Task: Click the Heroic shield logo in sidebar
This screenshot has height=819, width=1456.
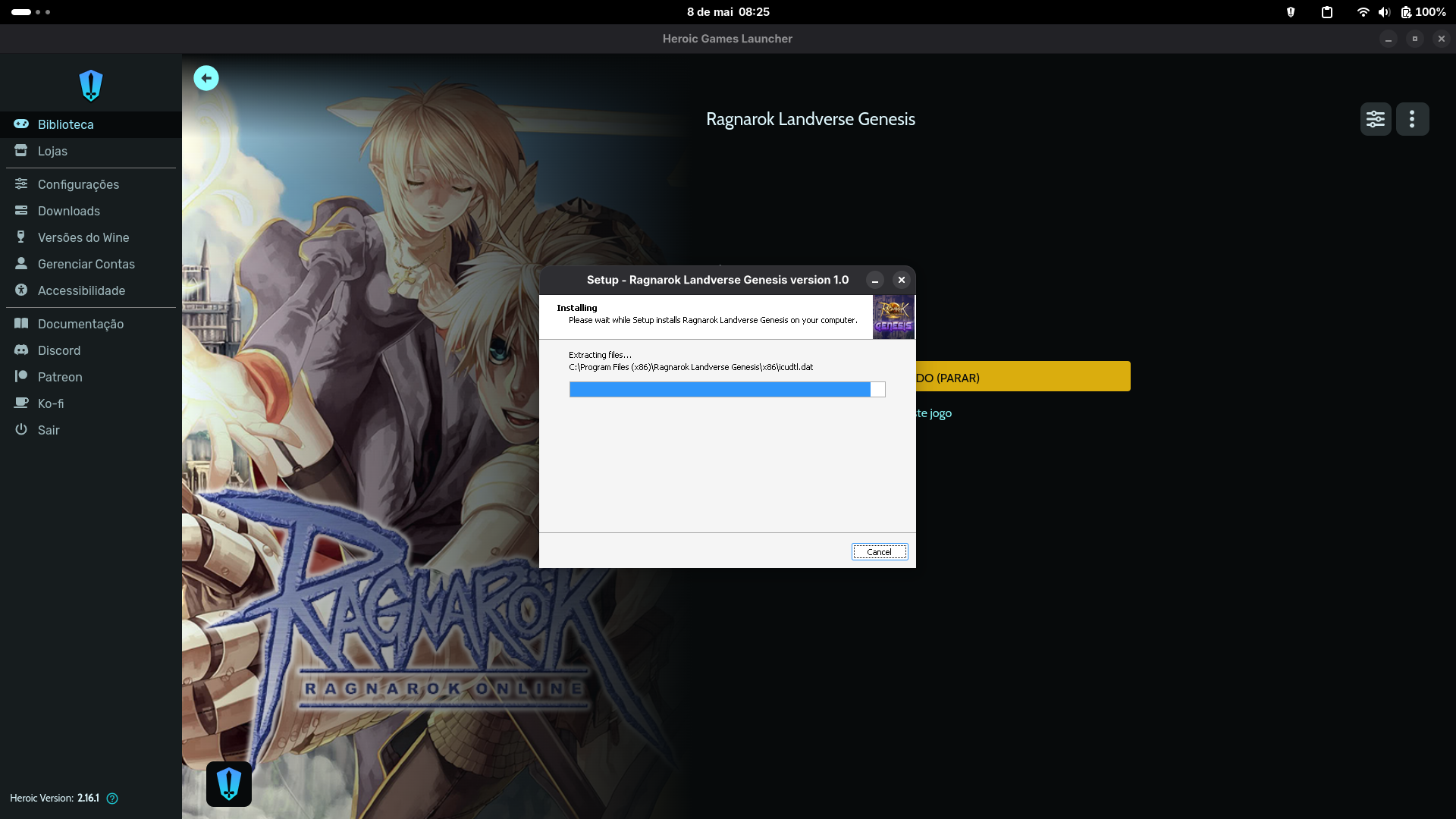Action: coord(91,85)
